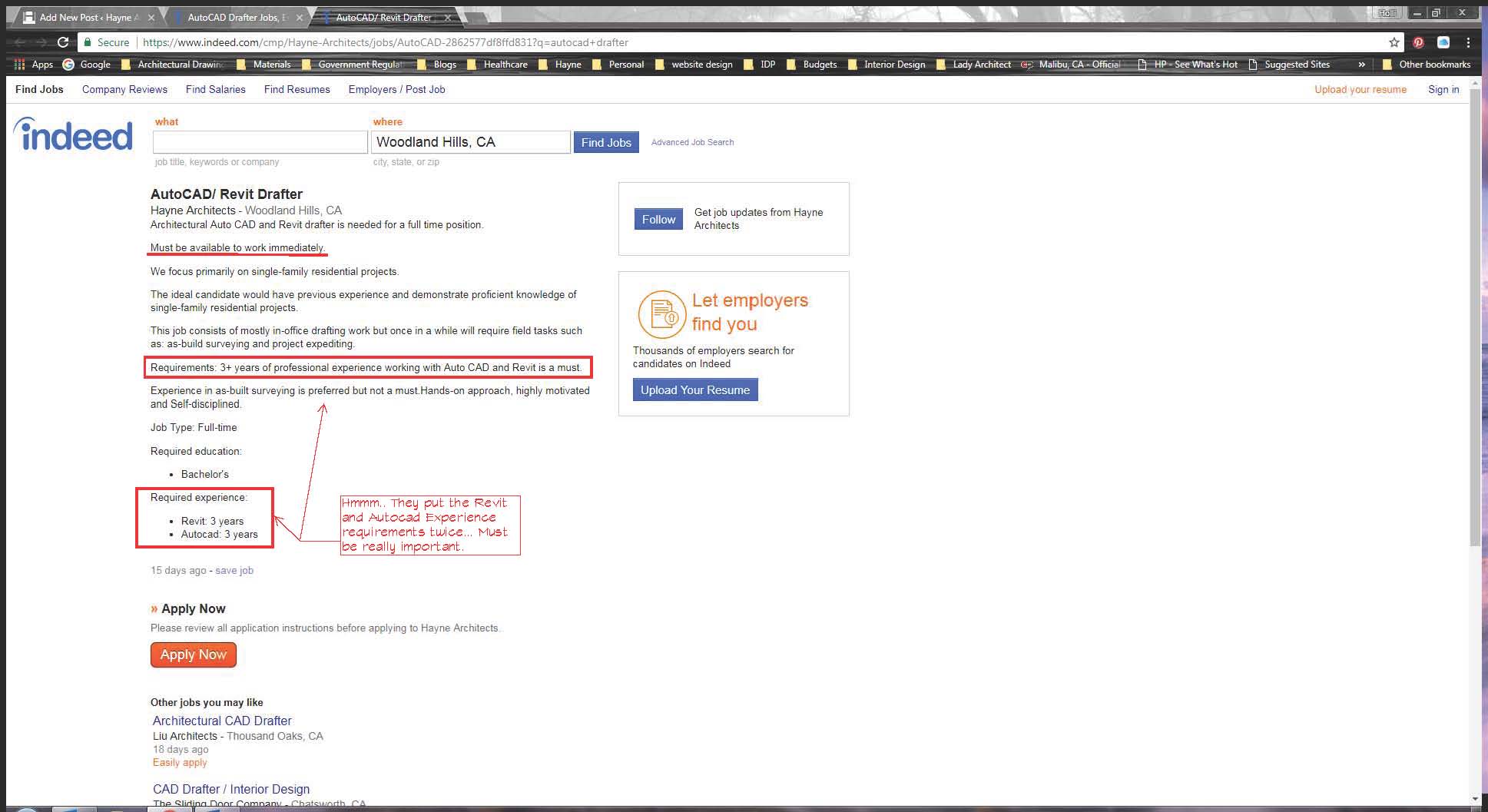Screen dimensions: 1488x812
Task: Open the Hayne bookmark folder
Action: coord(560,65)
